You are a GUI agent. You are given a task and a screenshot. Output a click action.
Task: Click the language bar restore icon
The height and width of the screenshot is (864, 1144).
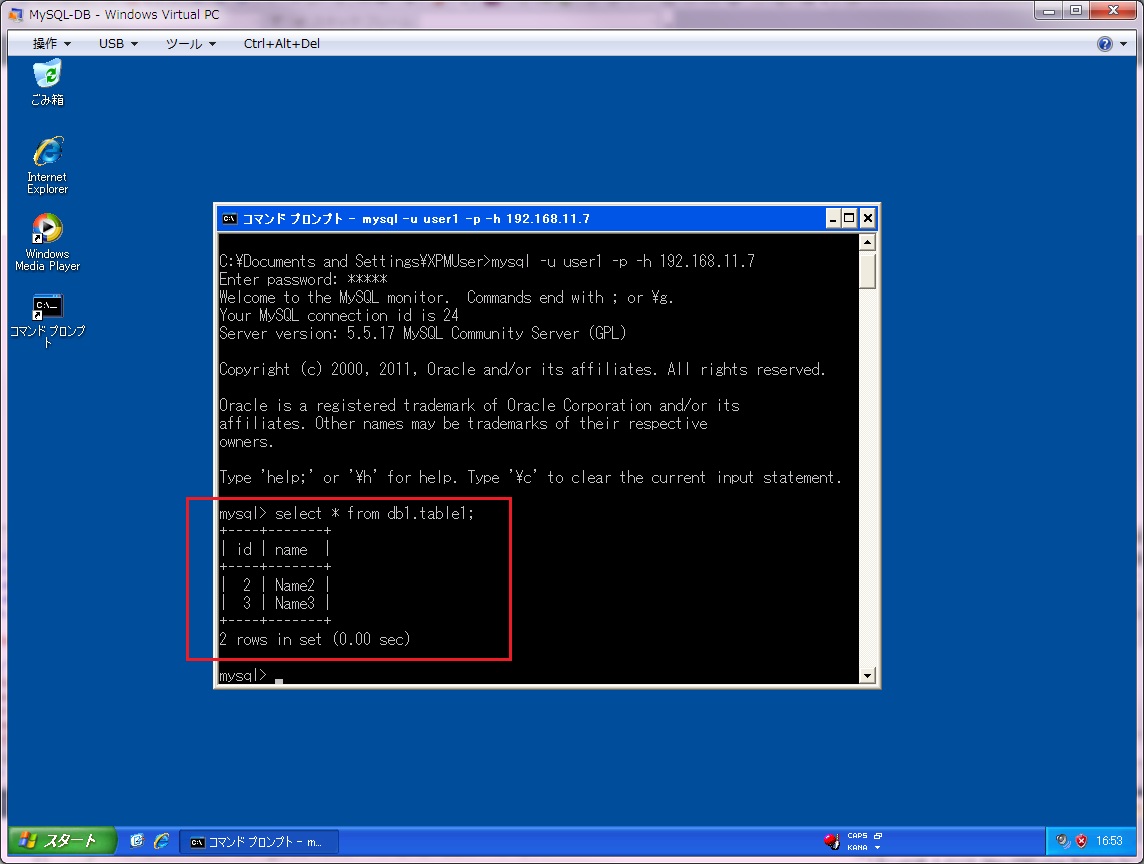878,836
